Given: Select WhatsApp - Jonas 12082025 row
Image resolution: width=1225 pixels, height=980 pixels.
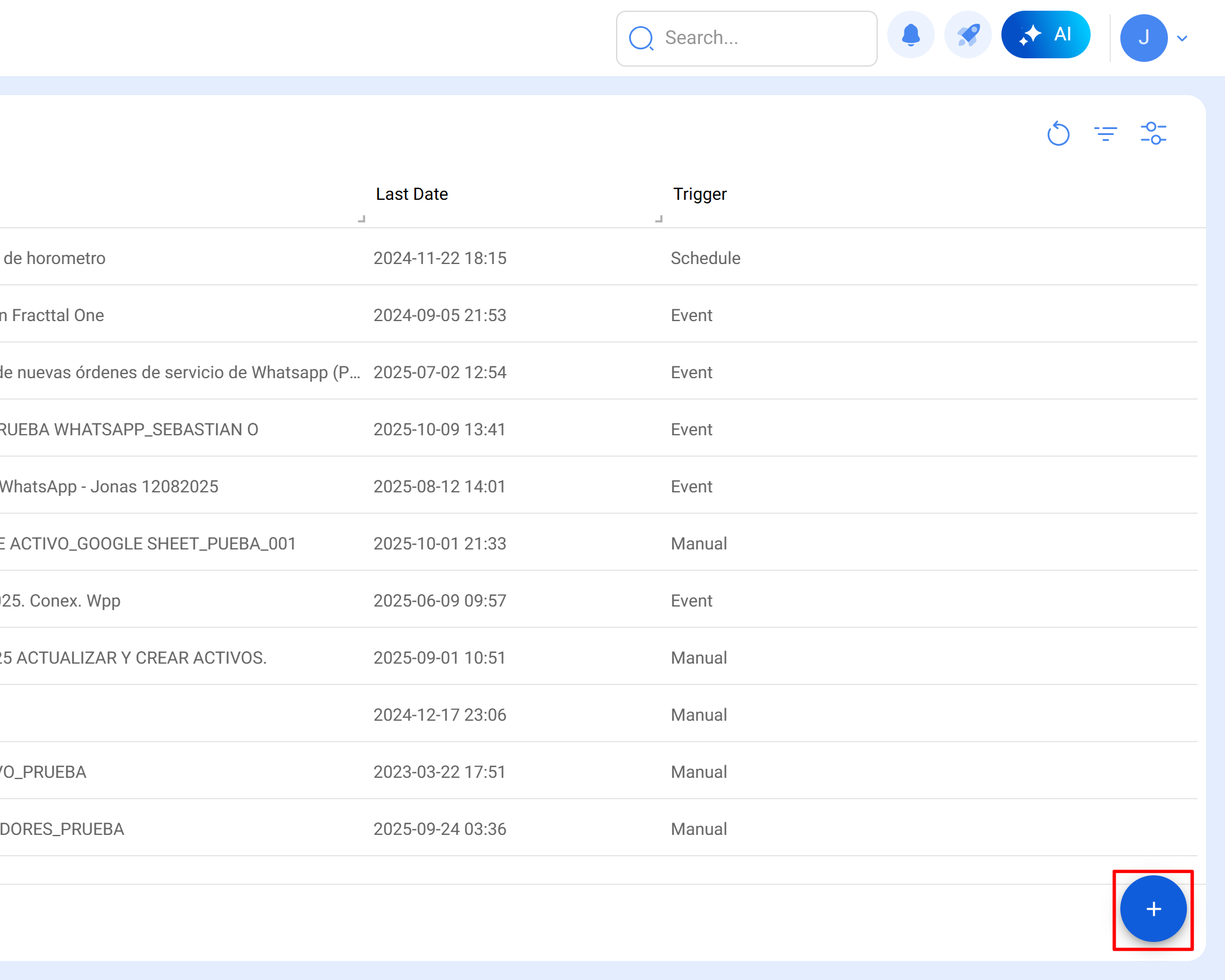Looking at the screenshot, I should coord(109,486).
